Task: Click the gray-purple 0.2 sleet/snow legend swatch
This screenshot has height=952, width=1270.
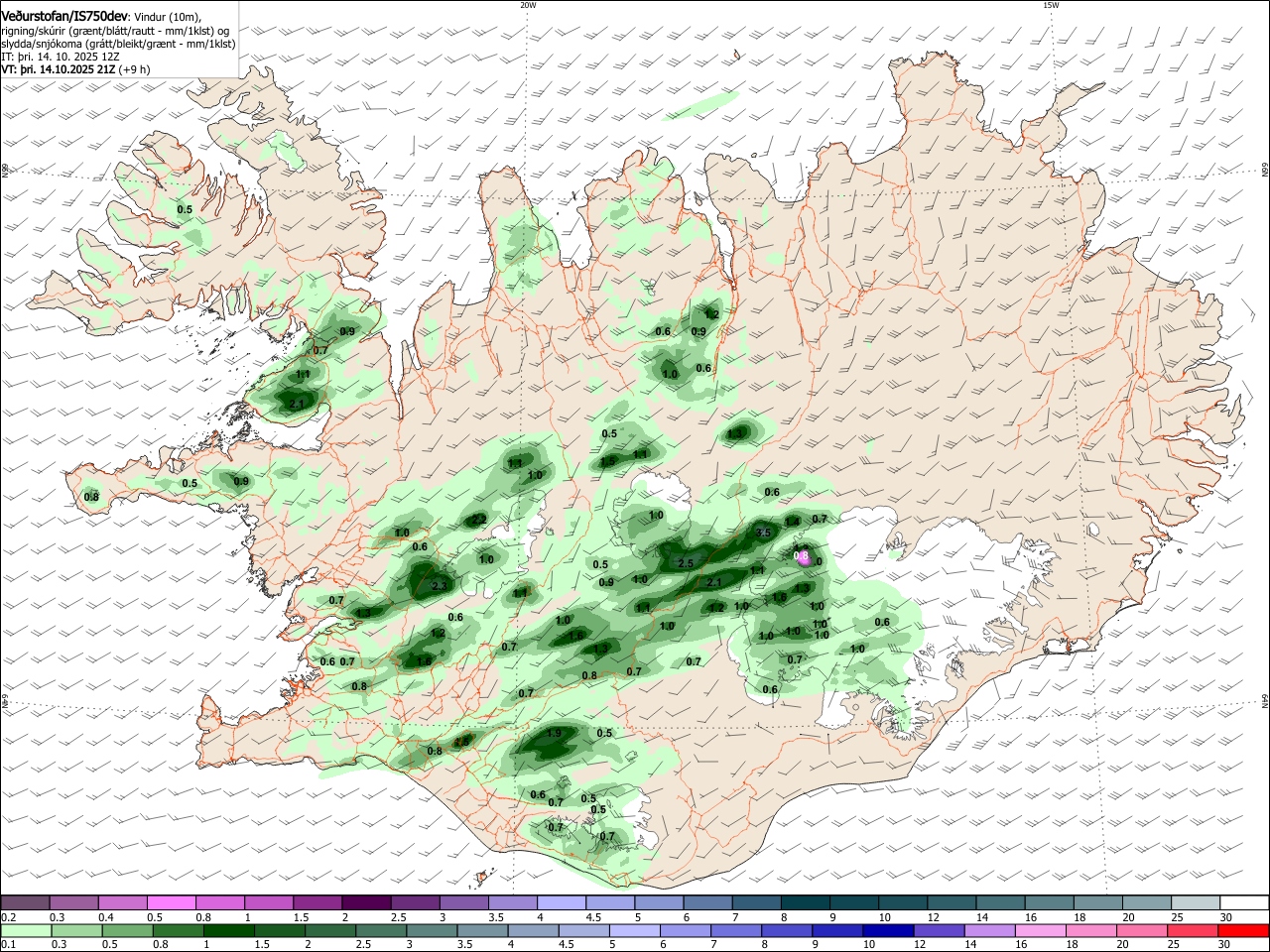Action: (x=26, y=902)
